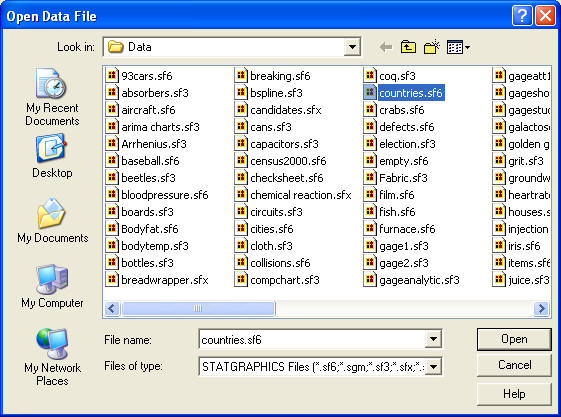561x417 pixels.
Task: Expand the Files of type dropdown
Action: click(x=433, y=367)
